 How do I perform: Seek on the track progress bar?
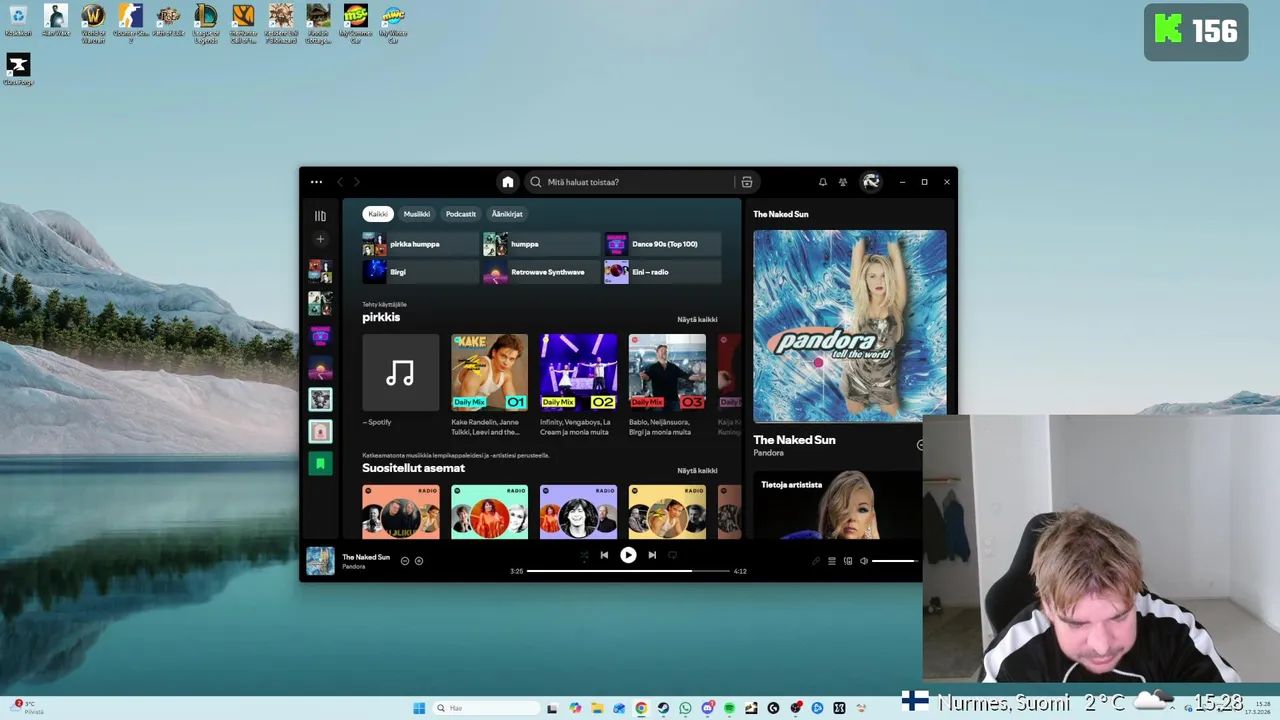coord(628,571)
